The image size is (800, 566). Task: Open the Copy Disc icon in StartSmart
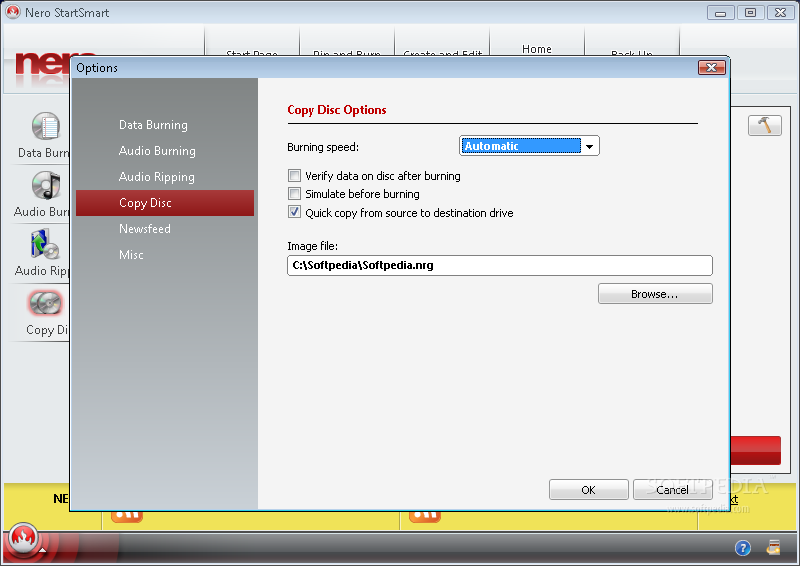point(45,304)
